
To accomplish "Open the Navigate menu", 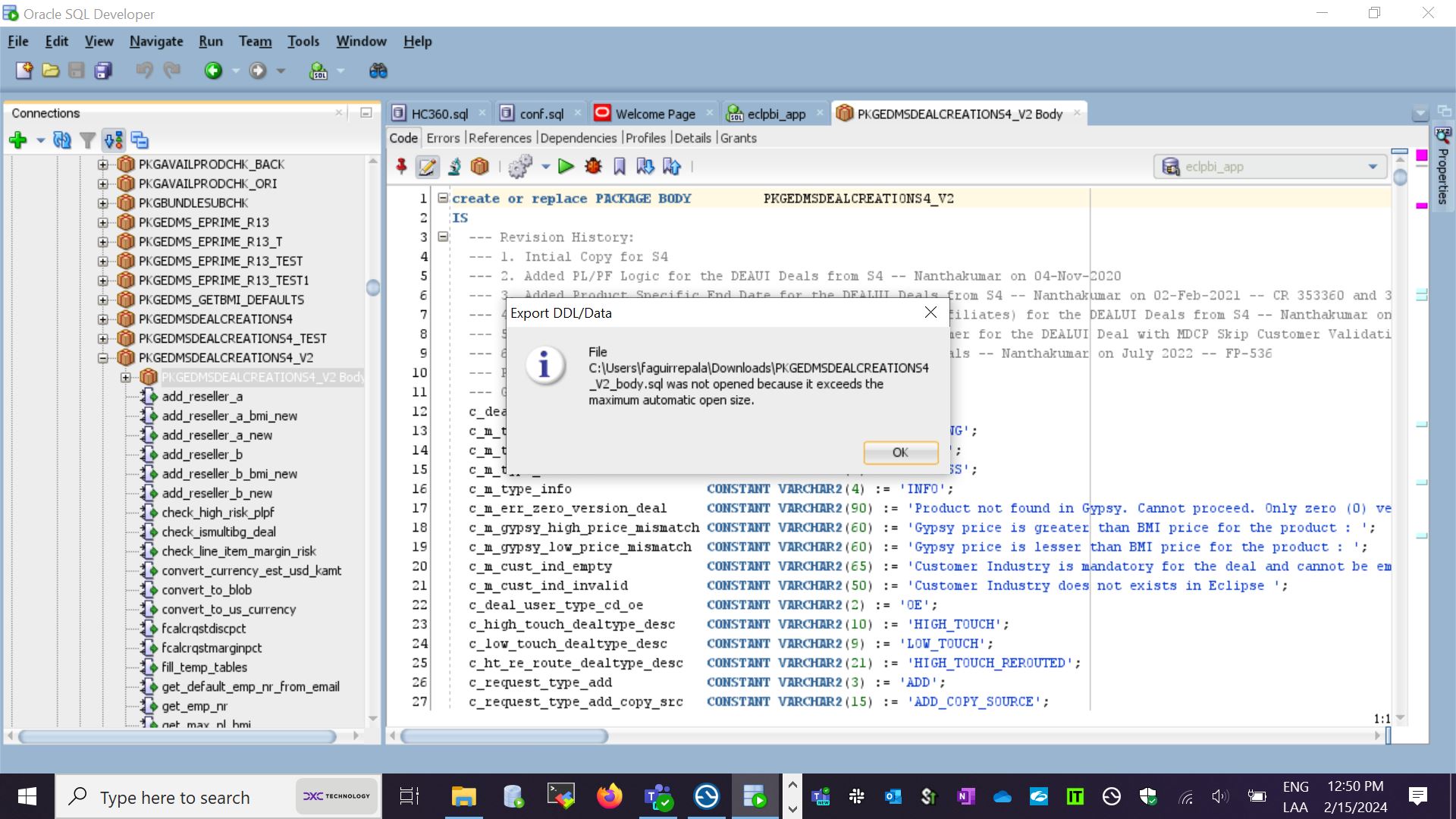I will click(156, 41).
